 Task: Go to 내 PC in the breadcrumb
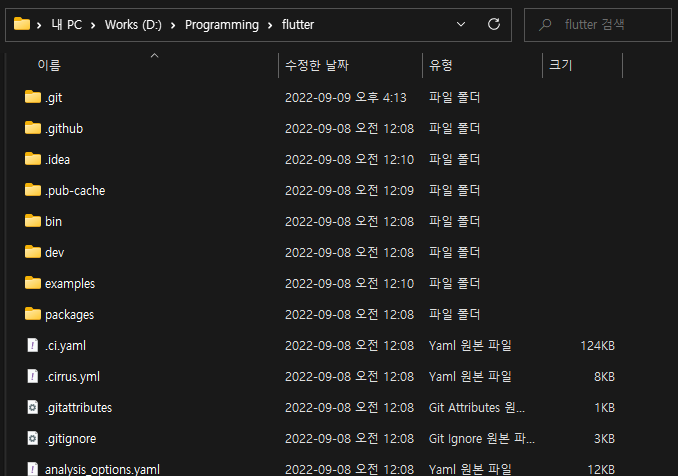click(x=67, y=25)
